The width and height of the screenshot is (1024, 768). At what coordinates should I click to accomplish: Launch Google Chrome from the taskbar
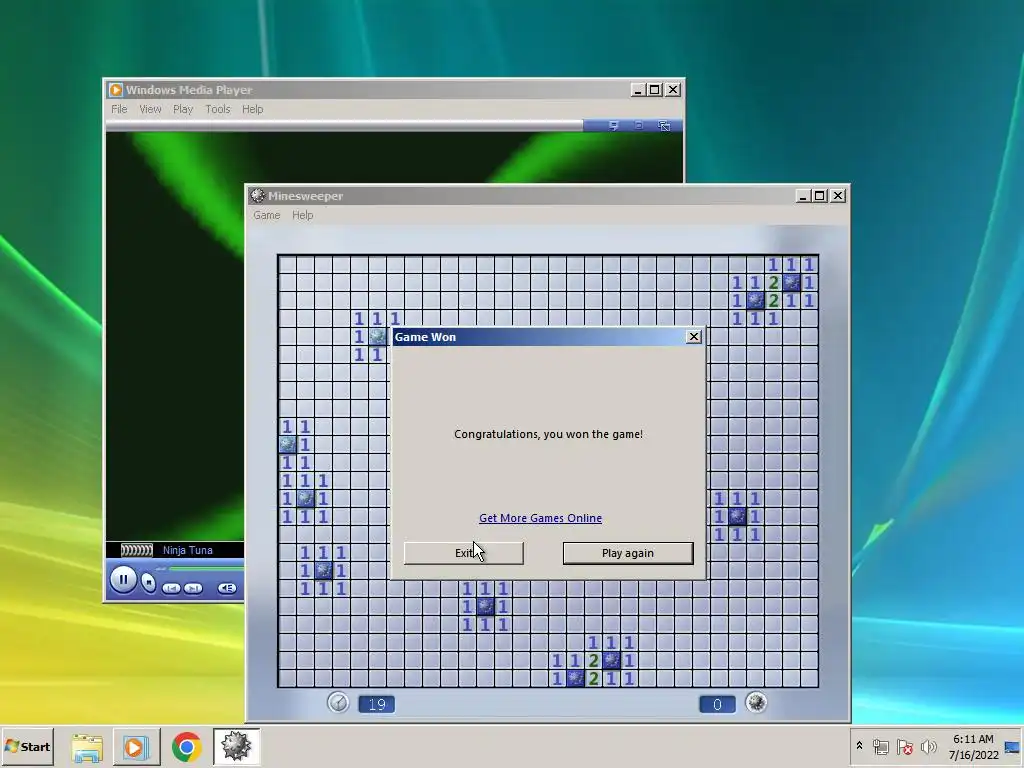click(187, 746)
